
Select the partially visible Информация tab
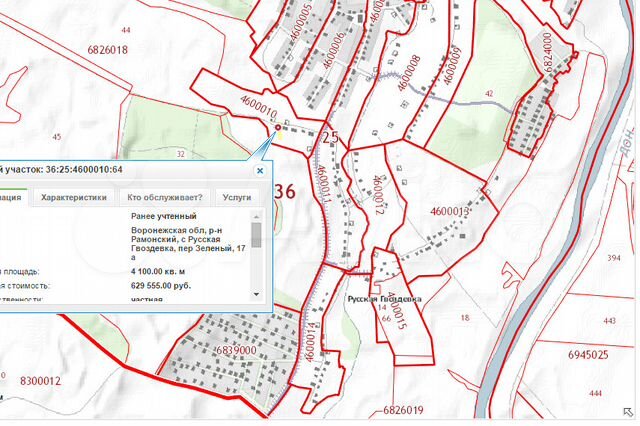(x=12, y=198)
